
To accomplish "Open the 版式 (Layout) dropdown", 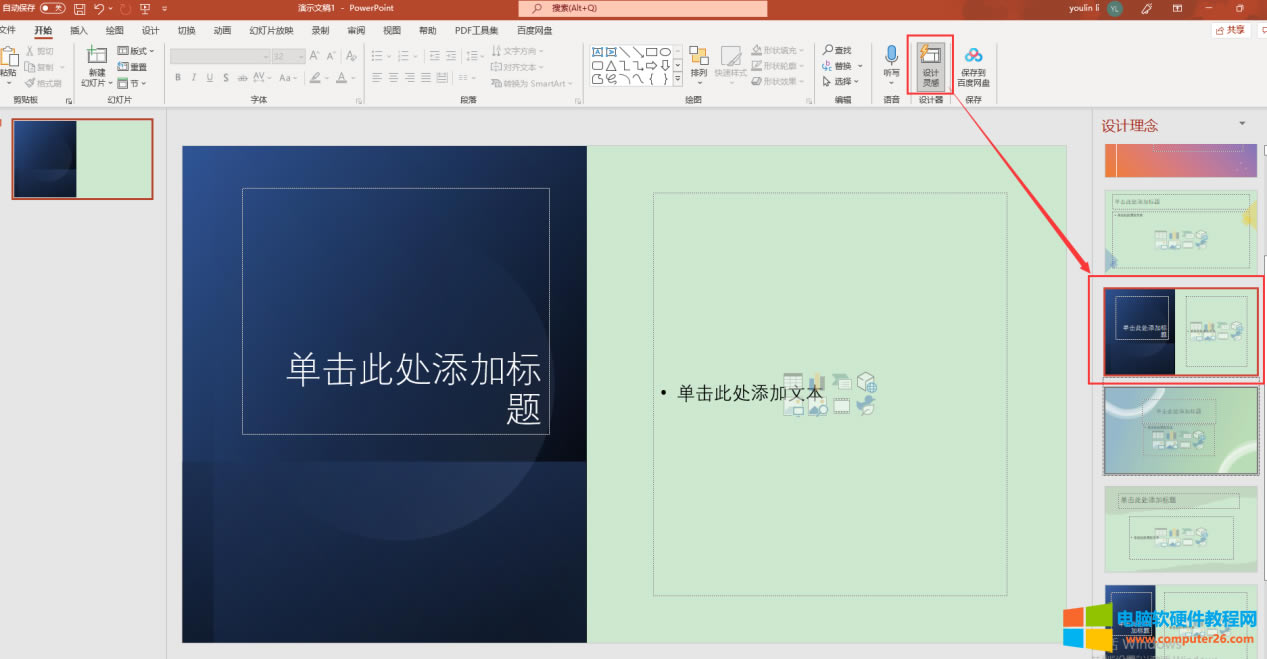I will (x=135, y=49).
